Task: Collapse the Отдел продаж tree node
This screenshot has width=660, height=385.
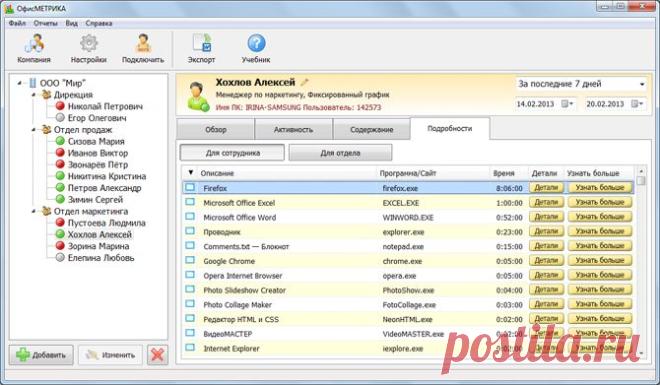Action: coord(34,130)
